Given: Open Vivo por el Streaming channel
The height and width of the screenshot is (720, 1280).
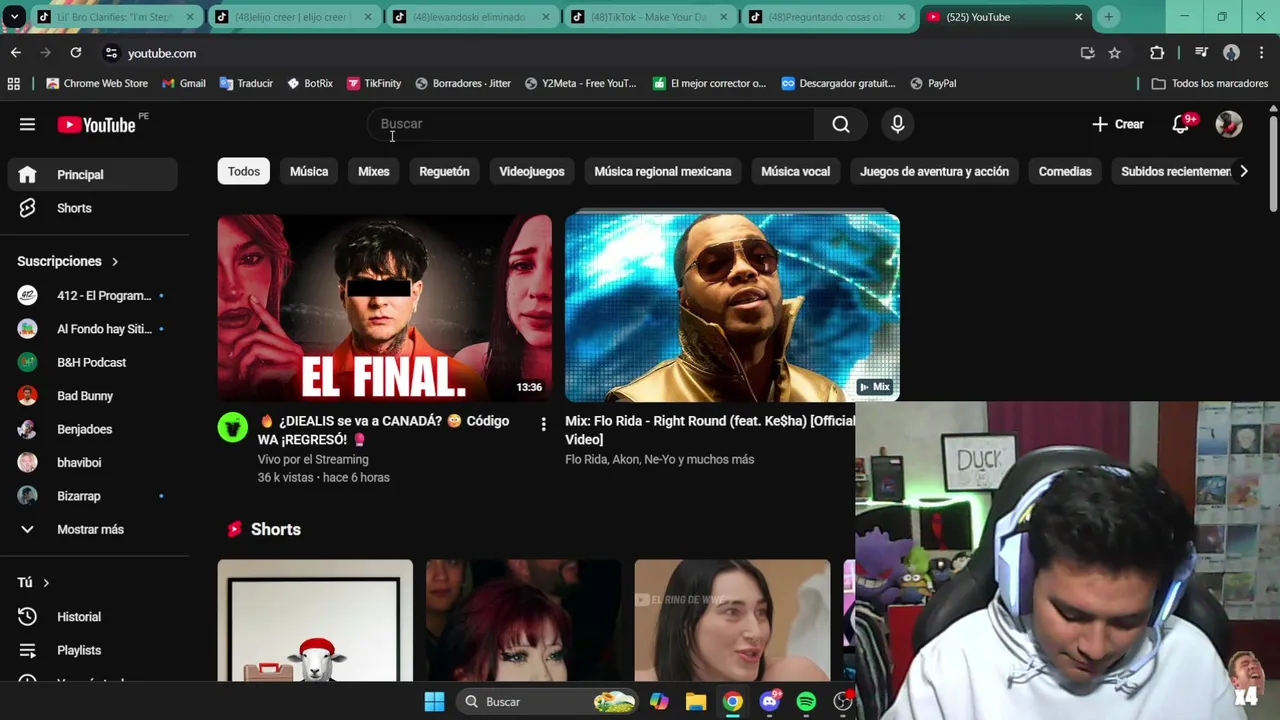Looking at the screenshot, I should (313, 460).
